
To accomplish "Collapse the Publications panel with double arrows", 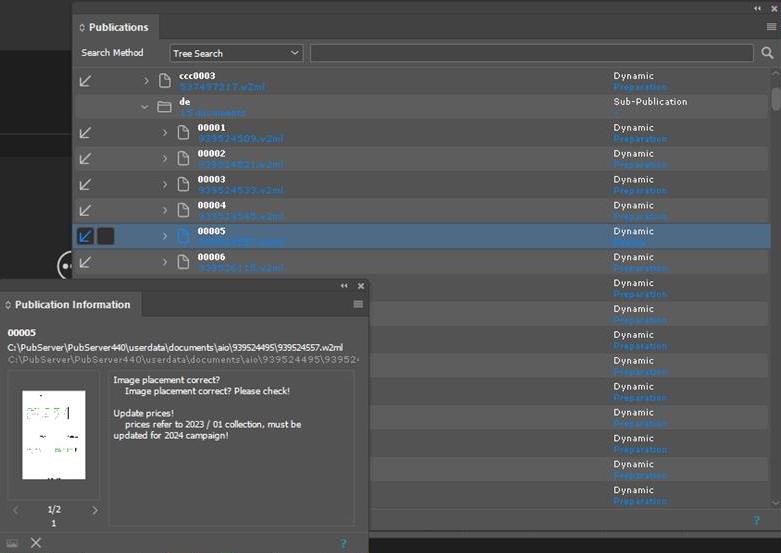I will click(x=757, y=8).
